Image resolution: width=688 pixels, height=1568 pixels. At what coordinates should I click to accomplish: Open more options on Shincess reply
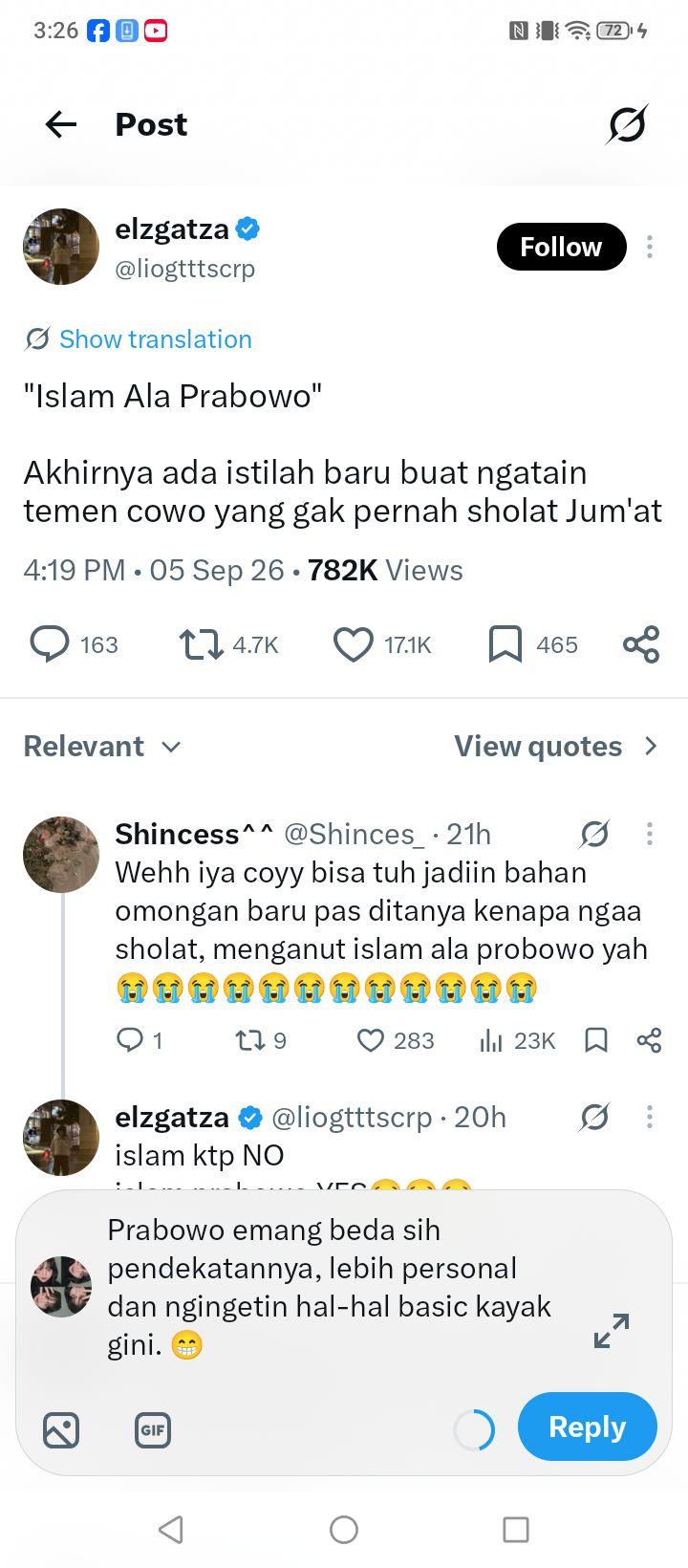point(650,834)
